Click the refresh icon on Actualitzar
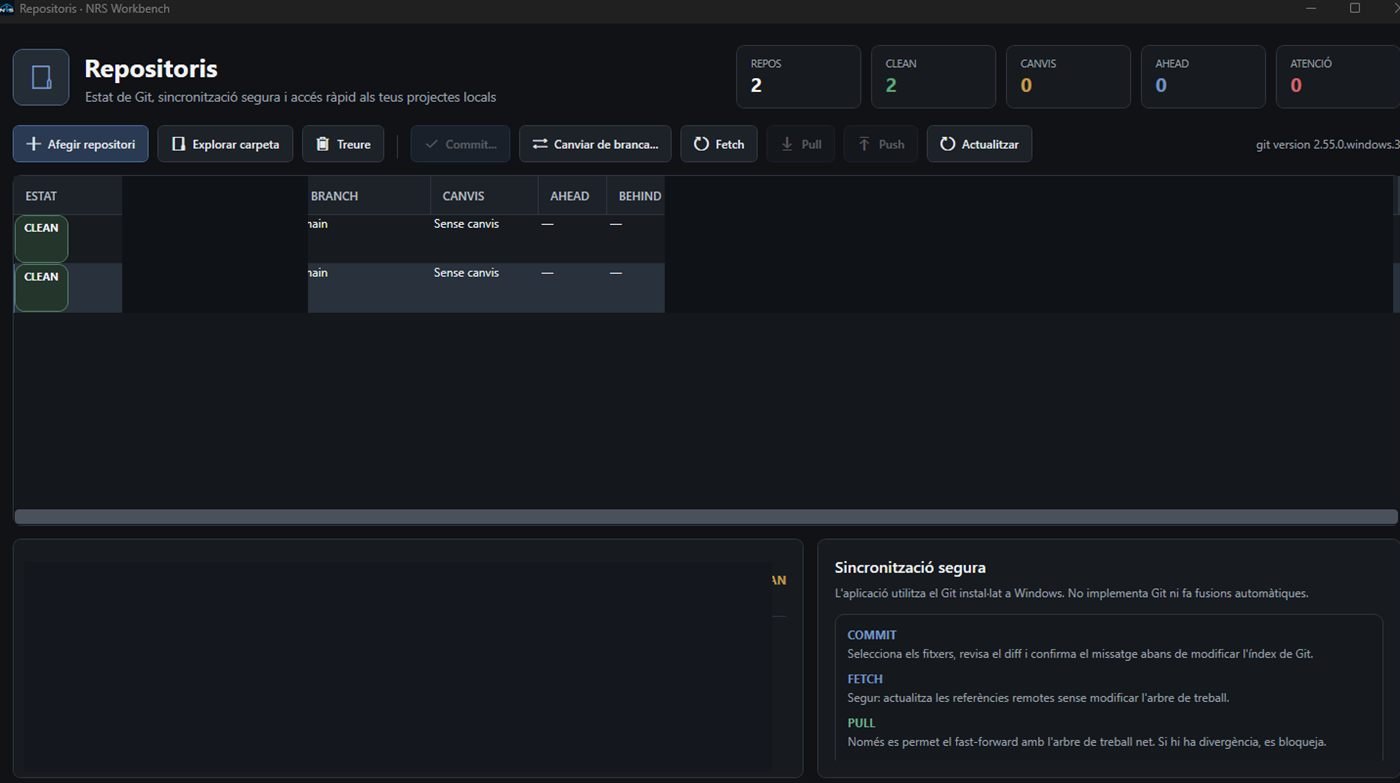Image resolution: width=1400 pixels, height=783 pixels. pyautogui.click(x=947, y=144)
